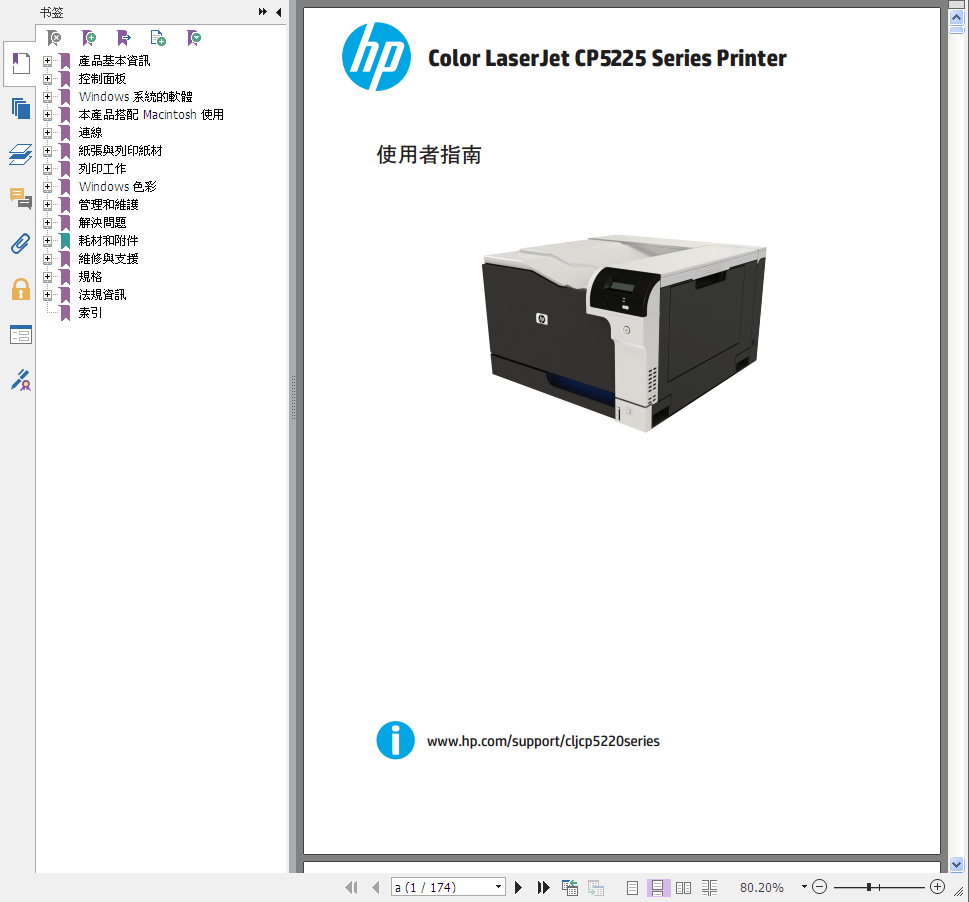Image resolution: width=969 pixels, height=902 pixels.
Task: Expand the 規格 bookmark node
Action: click(x=48, y=277)
